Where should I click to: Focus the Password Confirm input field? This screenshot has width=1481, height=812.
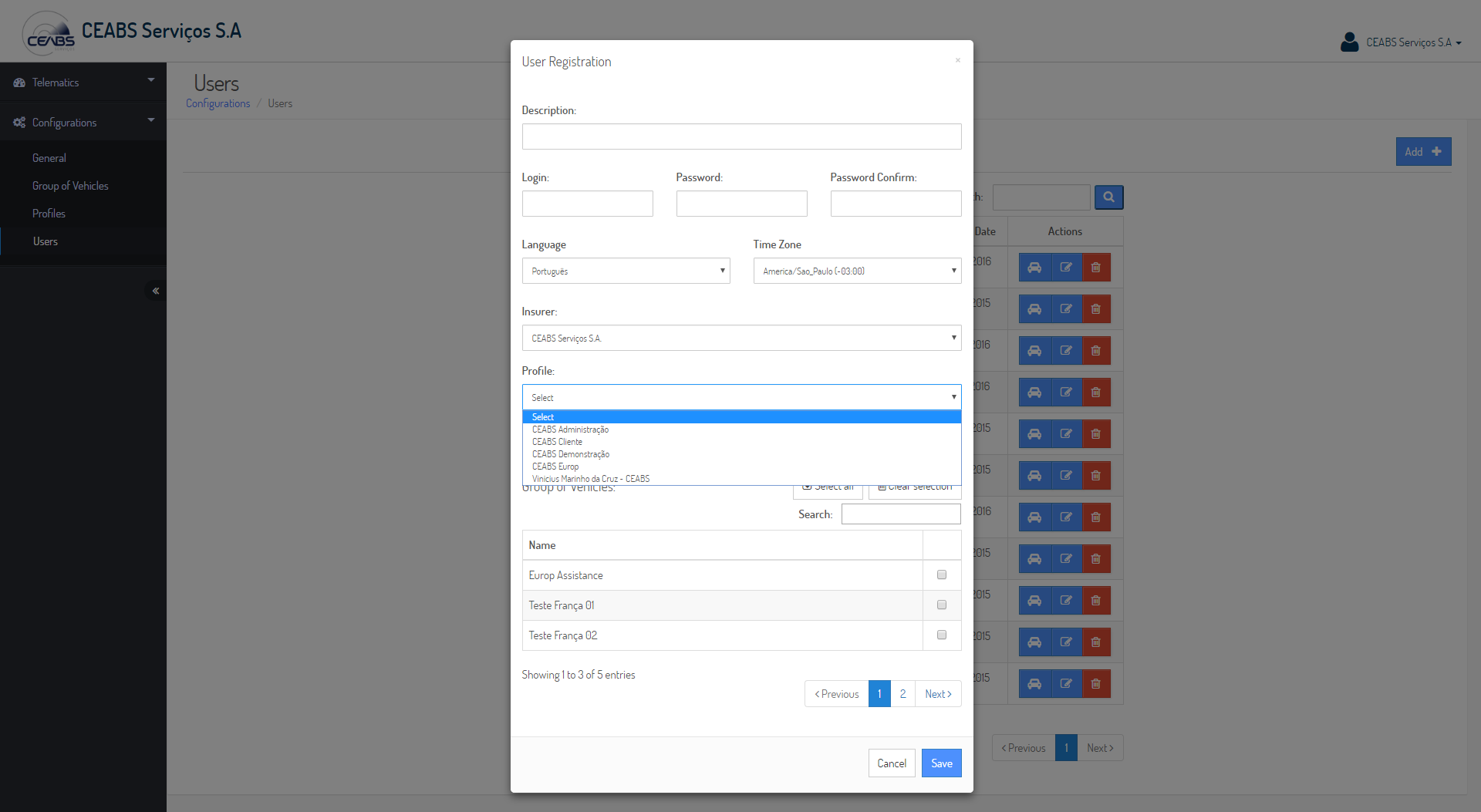coord(896,204)
